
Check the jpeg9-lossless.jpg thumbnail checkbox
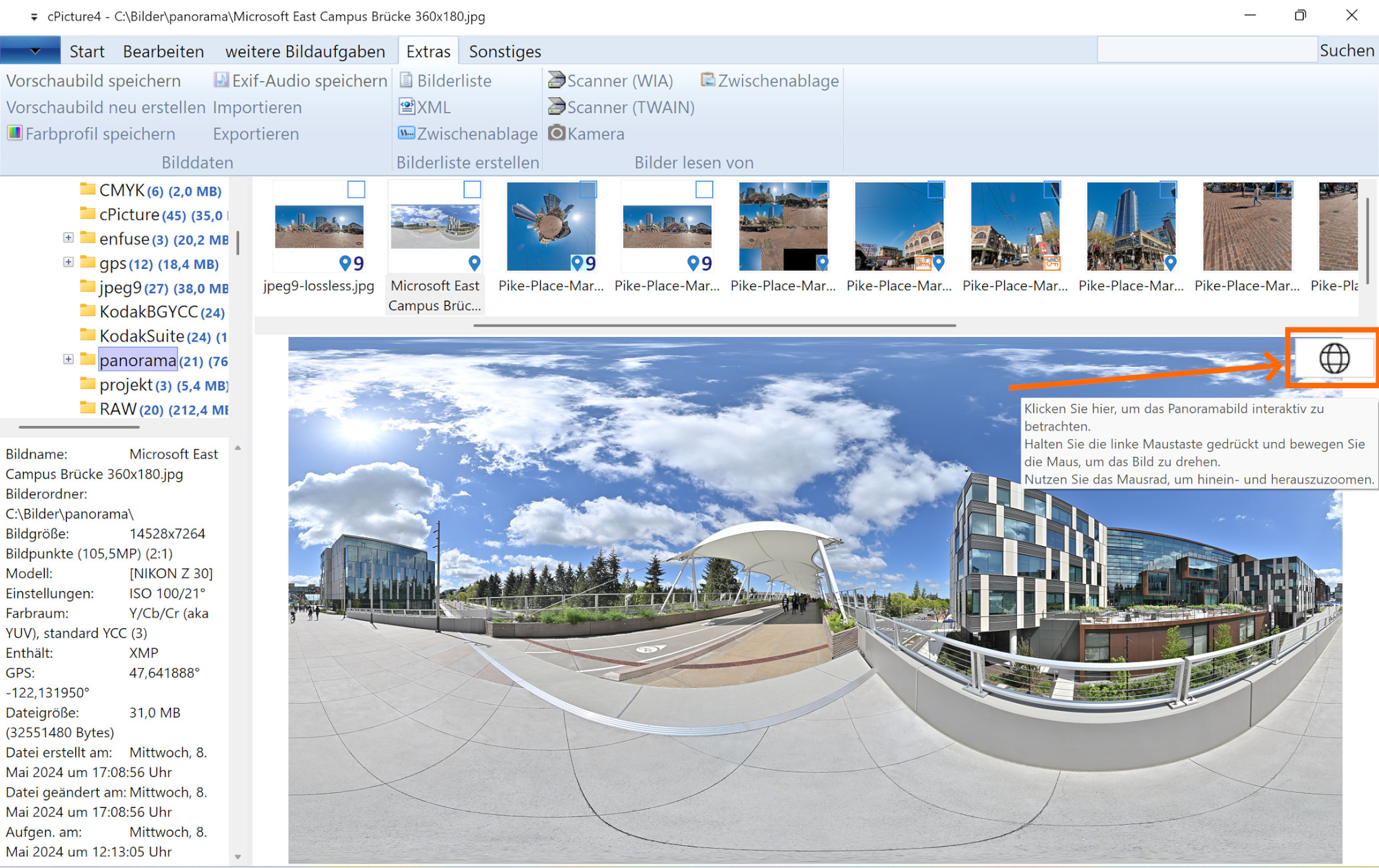click(x=356, y=190)
